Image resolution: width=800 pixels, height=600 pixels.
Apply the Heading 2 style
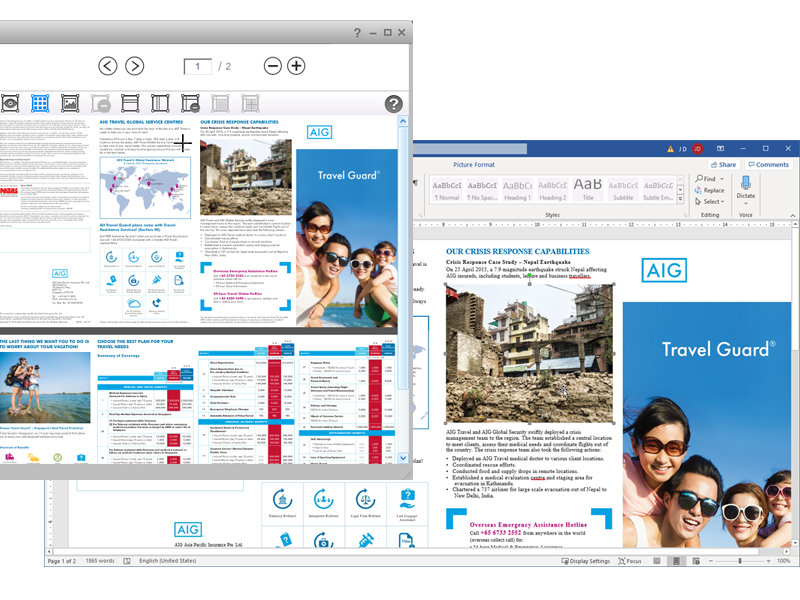click(x=553, y=190)
